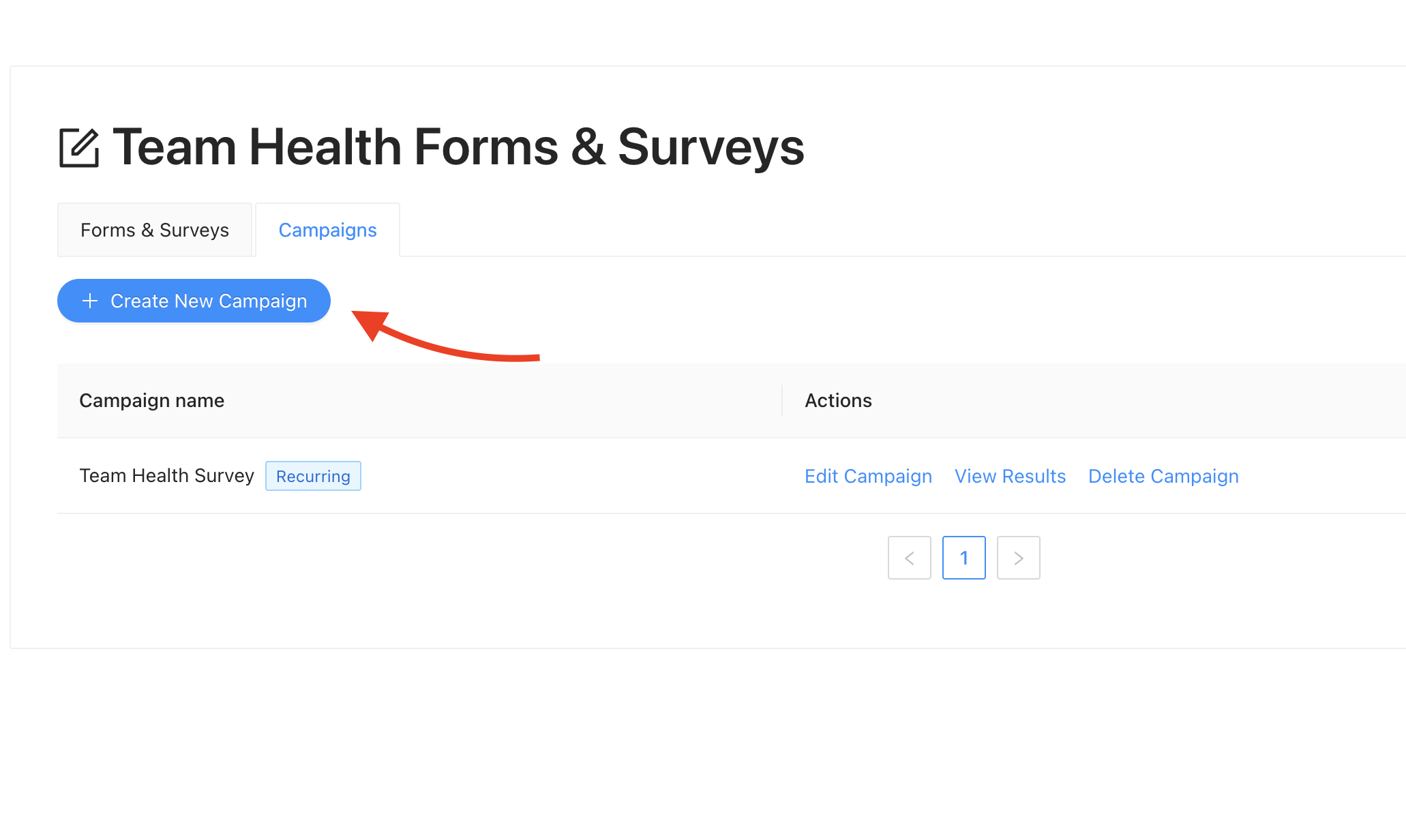Open View Results for Team Health Survey
1406x840 pixels.
tap(1010, 476)
